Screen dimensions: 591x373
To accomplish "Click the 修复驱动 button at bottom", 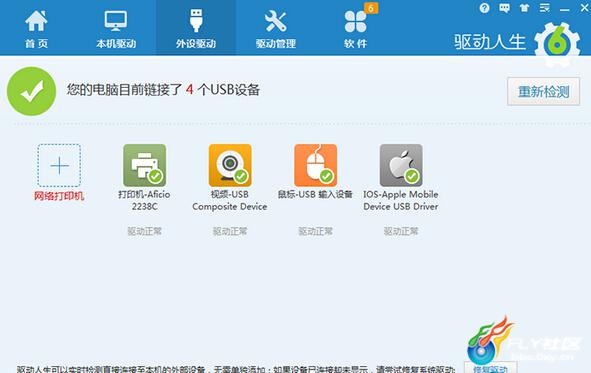I will pyautogui.click(x=490, y=368).
